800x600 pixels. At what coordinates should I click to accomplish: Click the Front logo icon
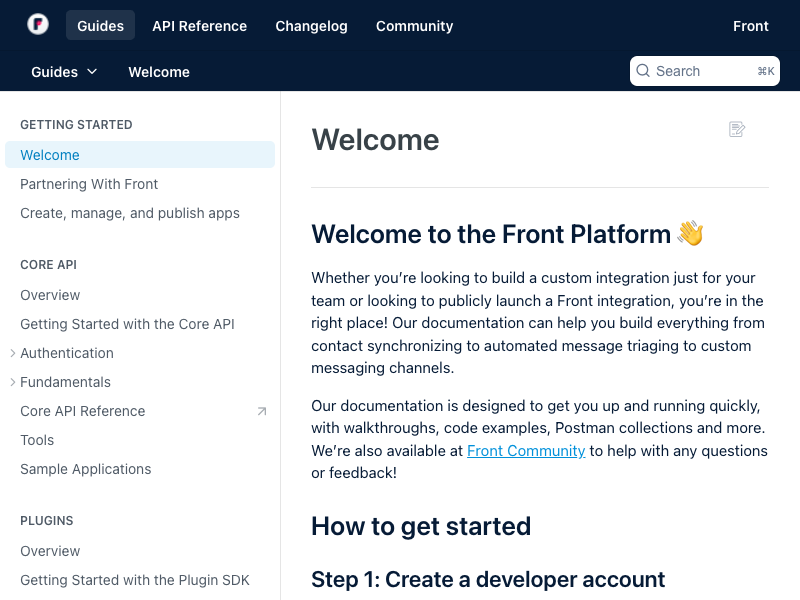tap(38, 24)
